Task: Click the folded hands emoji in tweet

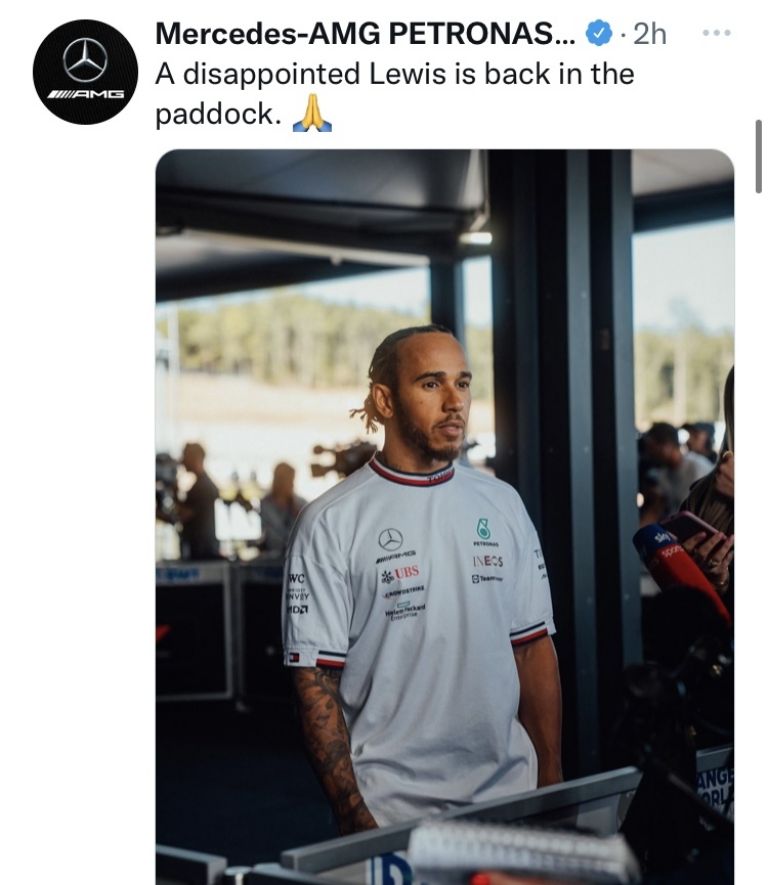Action: click(312, 113)
